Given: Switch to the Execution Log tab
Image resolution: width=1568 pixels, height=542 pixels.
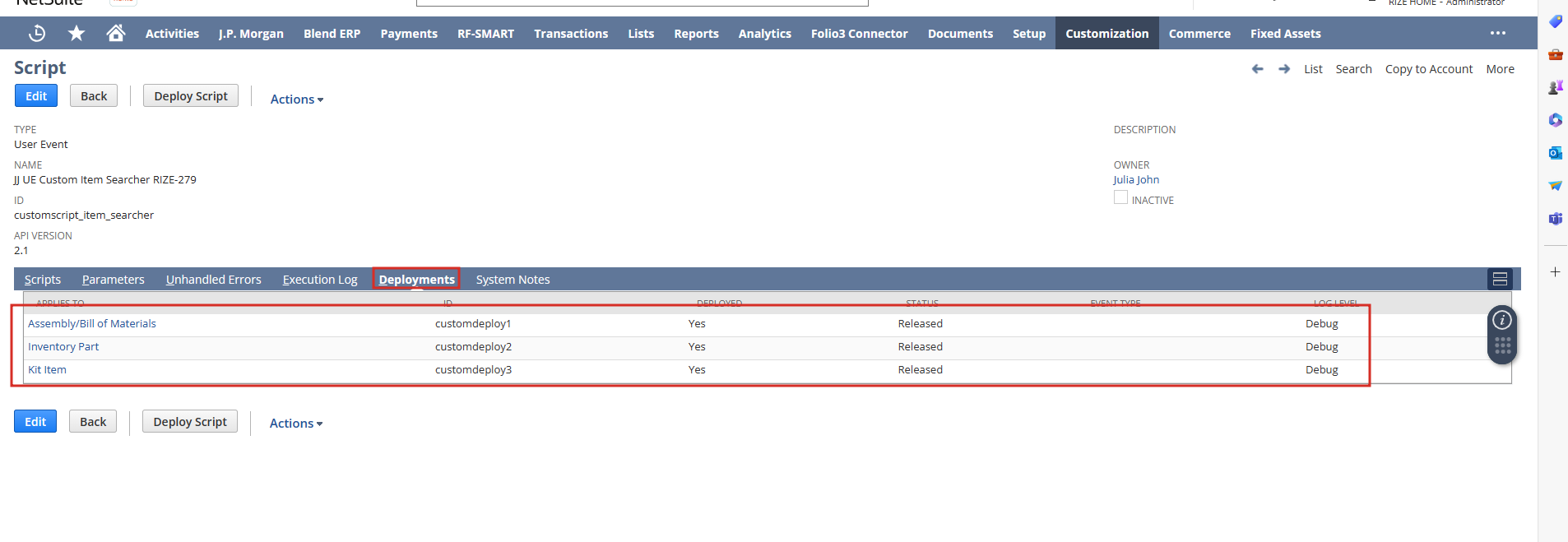Looking at the screenshot, I should (x=320, y=280).
